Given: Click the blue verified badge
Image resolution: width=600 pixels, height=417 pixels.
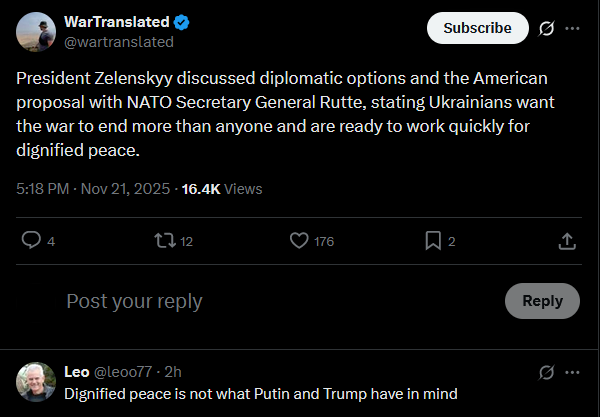Looking at the screenshot, I should pos(182,23).
